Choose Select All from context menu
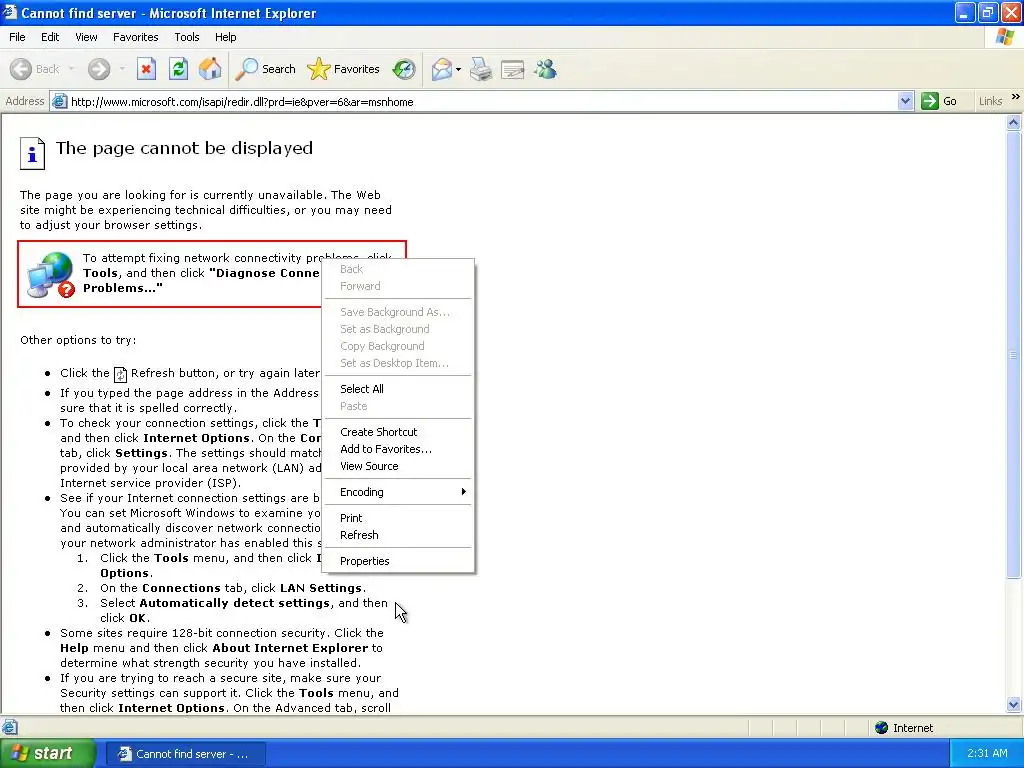This screenshot has height=768, width=1024. coord(398,389)
